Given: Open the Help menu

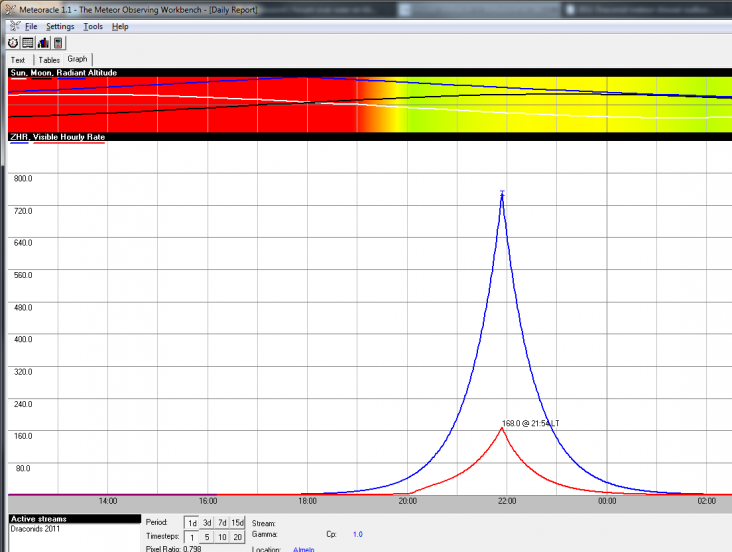Looking at the screenshot, I should (x=120, y=26).
